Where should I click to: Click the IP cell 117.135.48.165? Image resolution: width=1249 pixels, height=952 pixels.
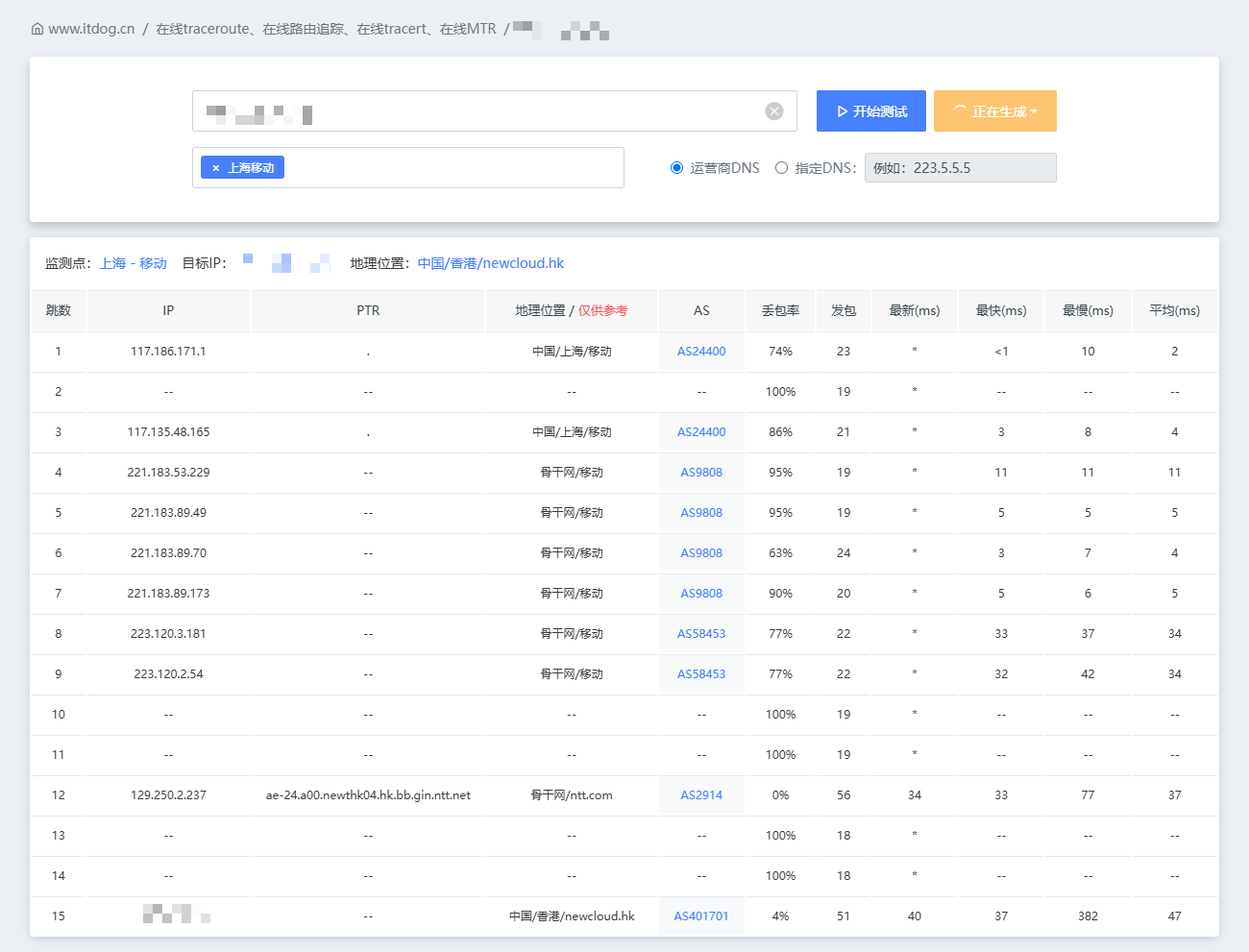[168, 432]
